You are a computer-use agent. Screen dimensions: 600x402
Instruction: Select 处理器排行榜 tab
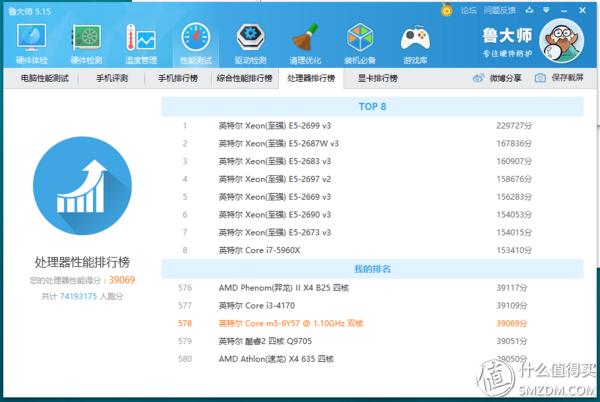click(x=311, y=78)
